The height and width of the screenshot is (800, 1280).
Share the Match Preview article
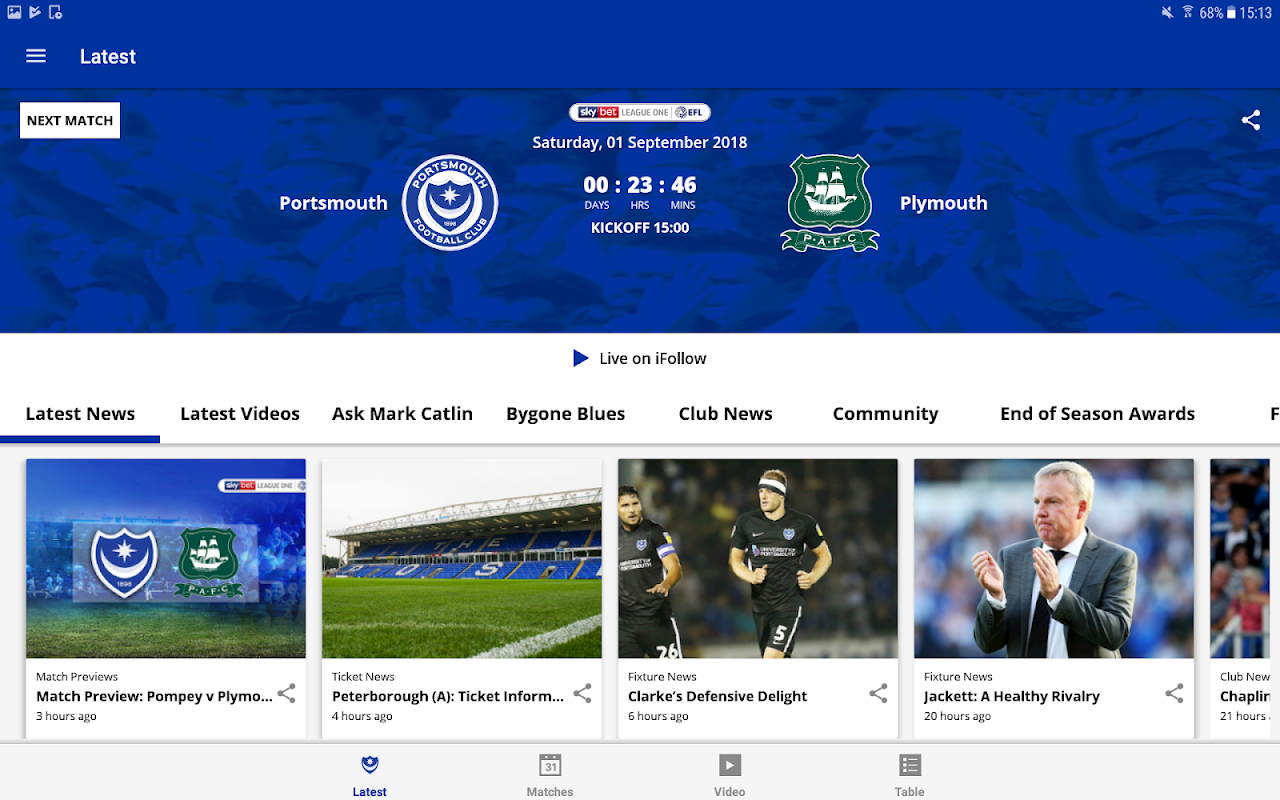pos(286,693)
